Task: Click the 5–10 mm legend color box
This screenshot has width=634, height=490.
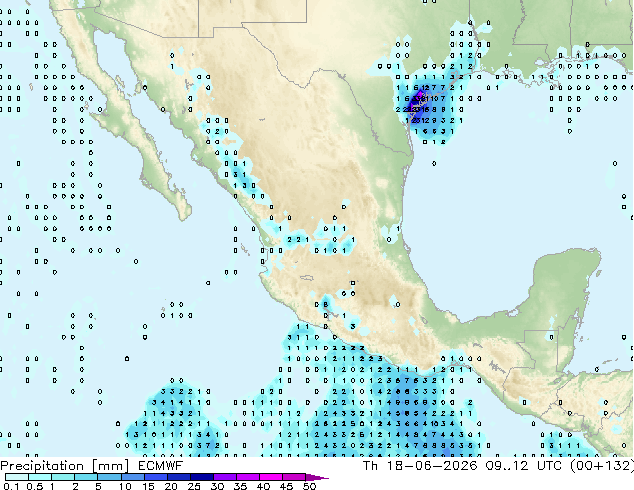Action: [x=110, y=477]
